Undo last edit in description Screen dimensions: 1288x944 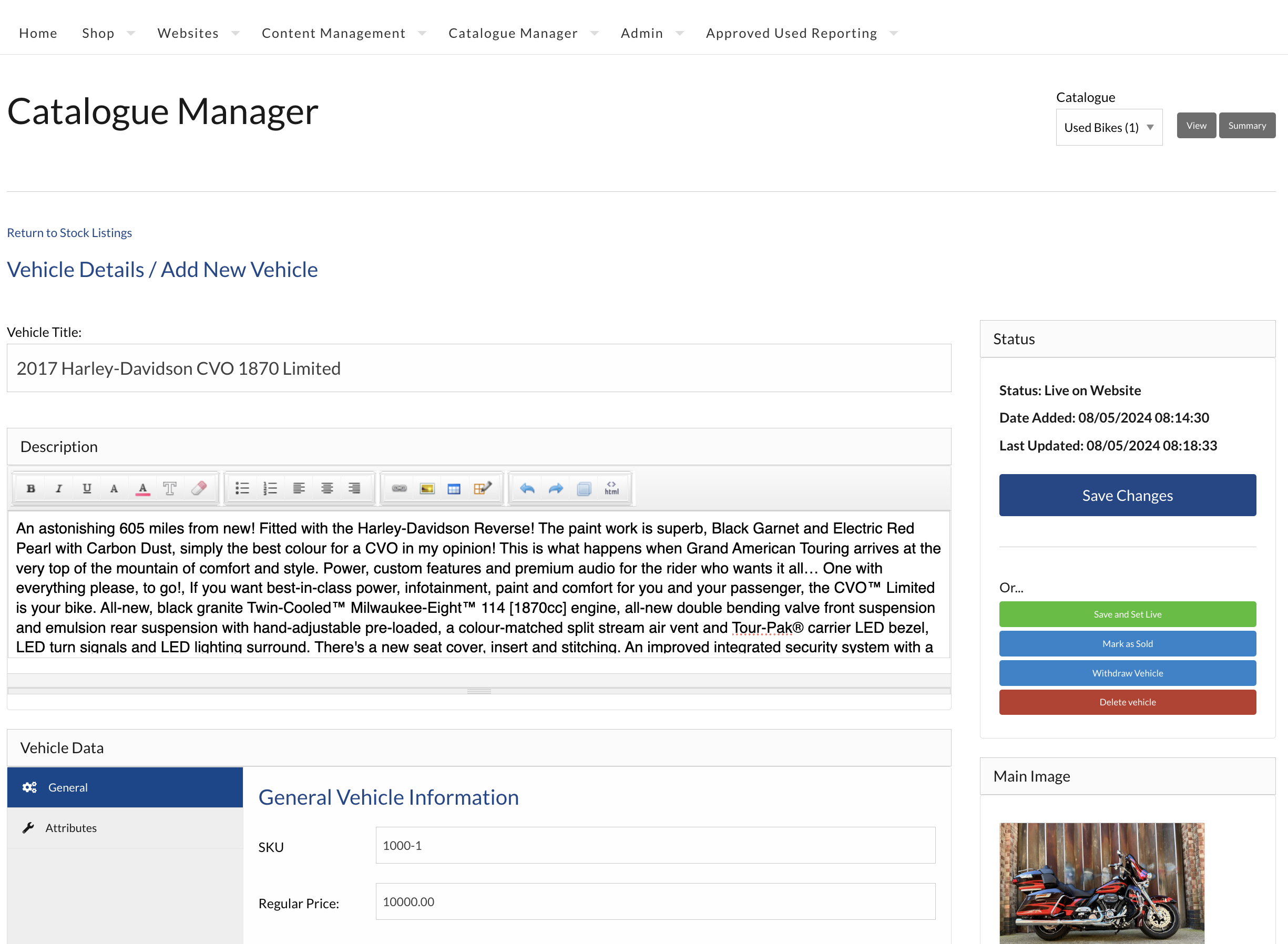point(527,489)
